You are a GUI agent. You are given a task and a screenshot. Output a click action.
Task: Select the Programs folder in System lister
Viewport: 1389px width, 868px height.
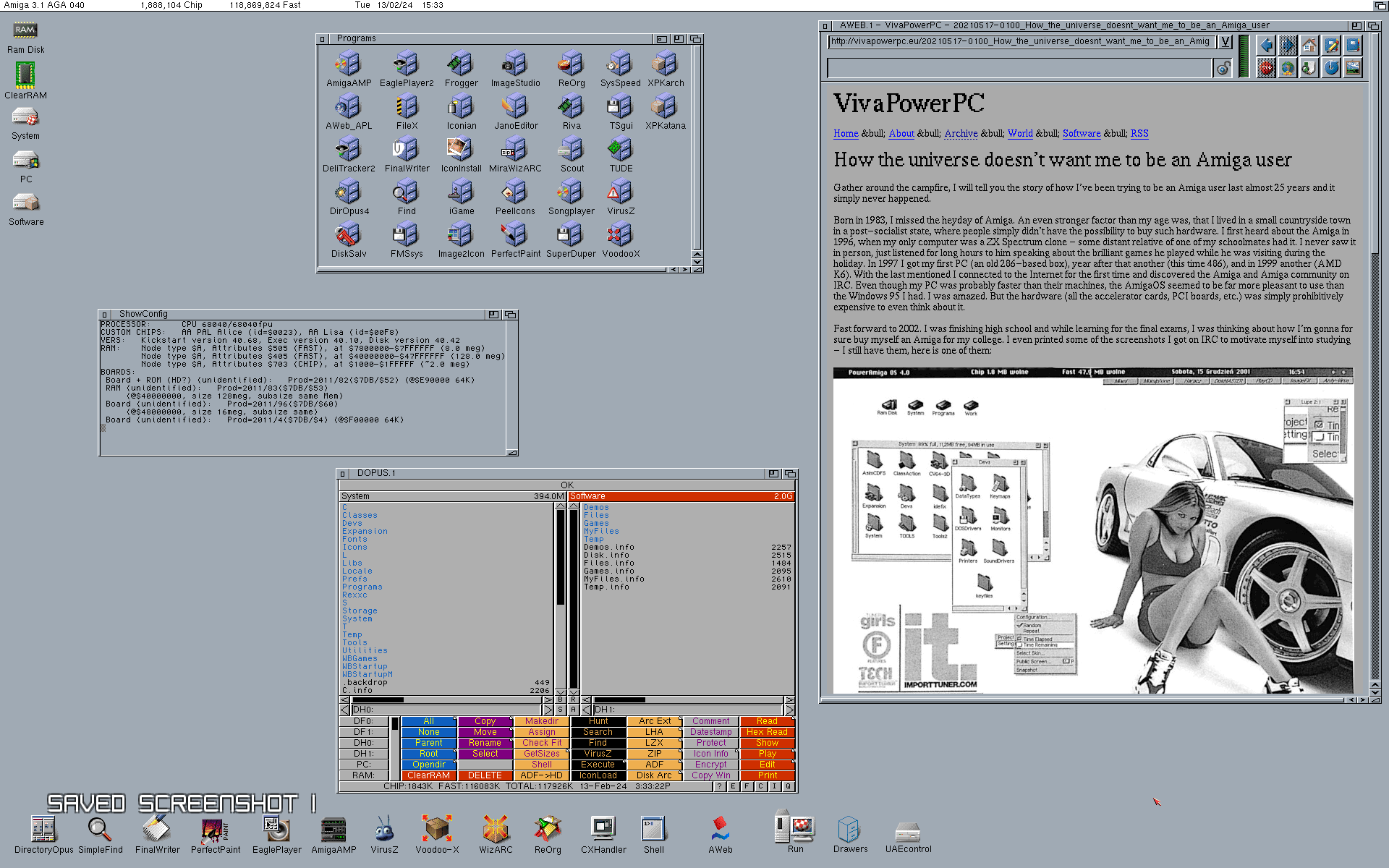(x=362, y=587)
